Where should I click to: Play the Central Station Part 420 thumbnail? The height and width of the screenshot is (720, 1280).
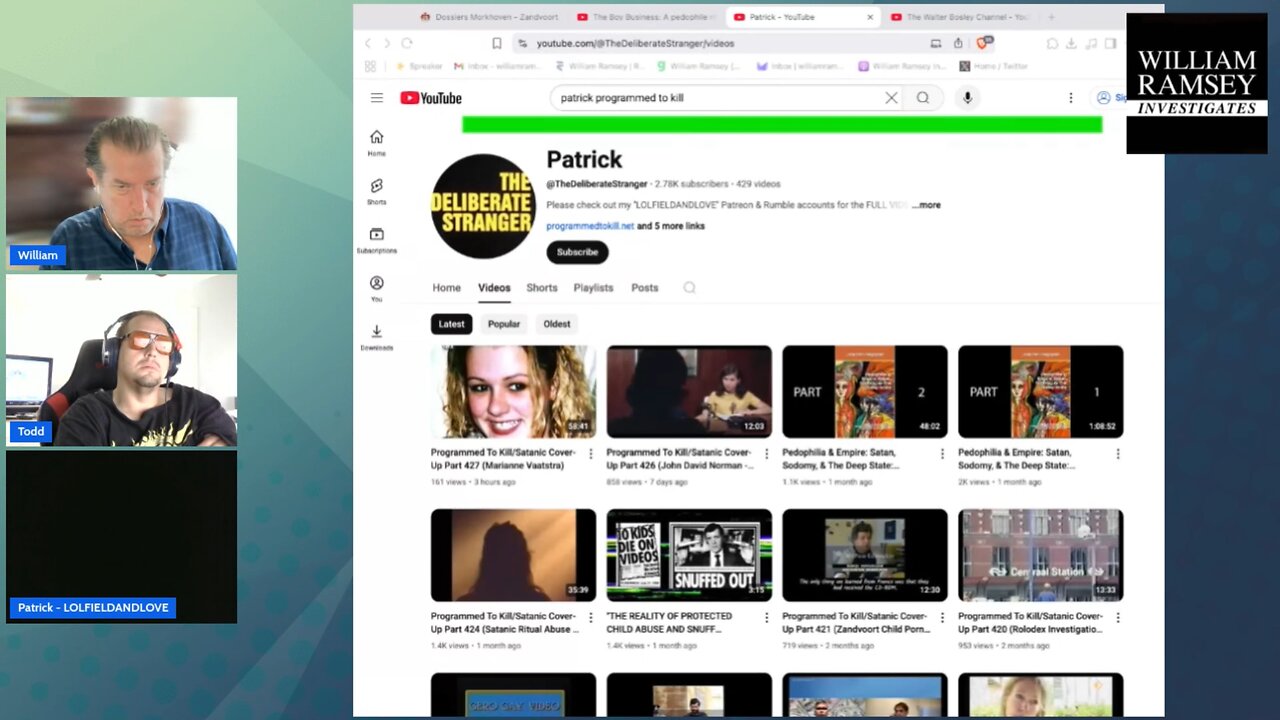coord(1041,555)
